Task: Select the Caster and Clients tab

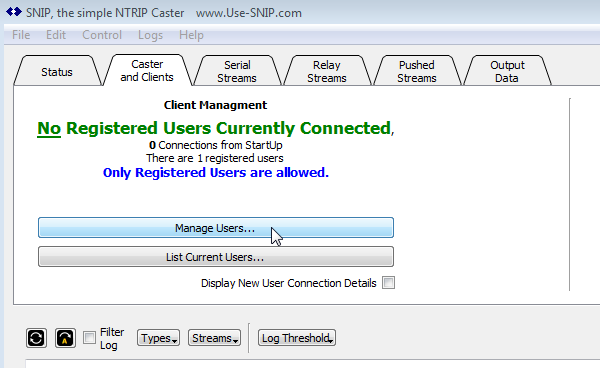Action: (147, 70)
